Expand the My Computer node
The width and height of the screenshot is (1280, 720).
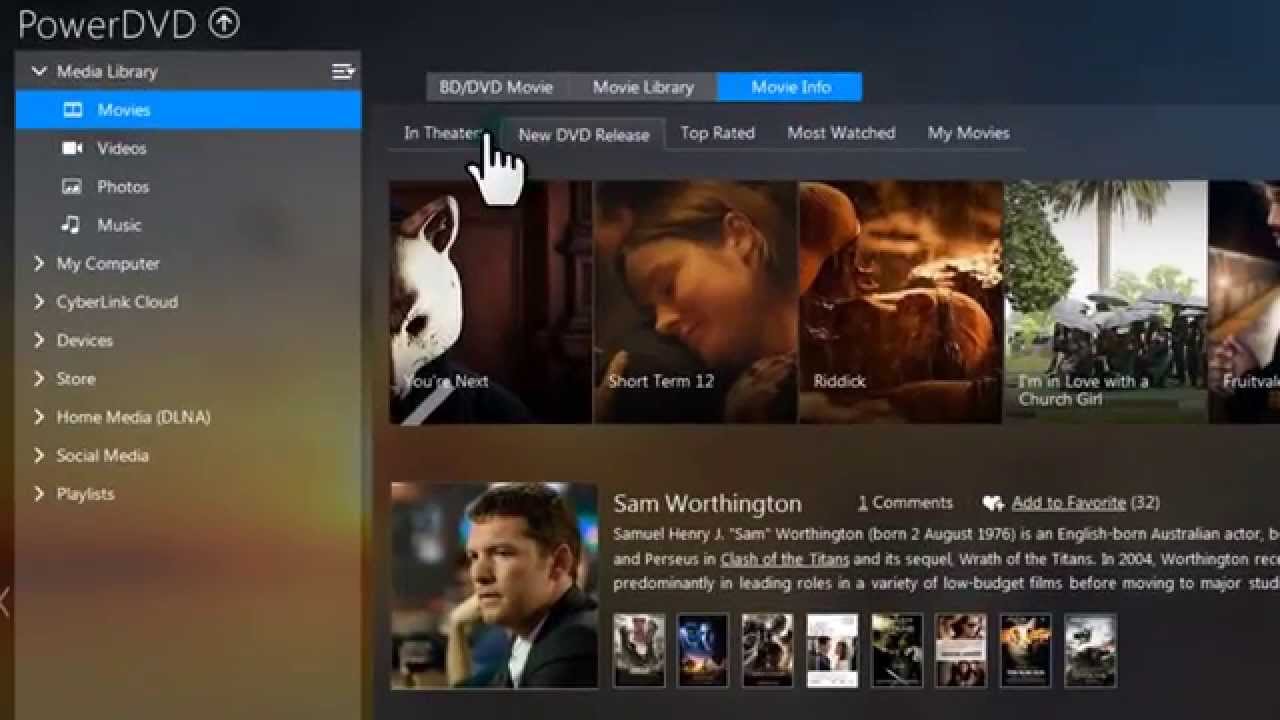coord(39,263)
